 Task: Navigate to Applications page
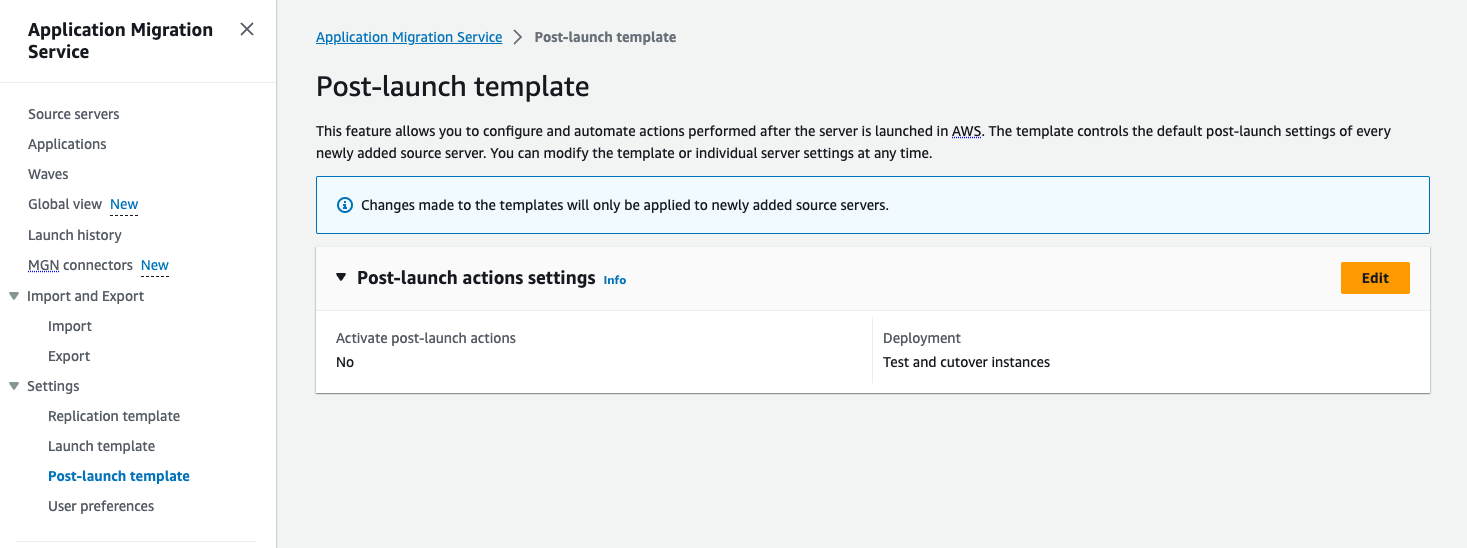(67, 144)
